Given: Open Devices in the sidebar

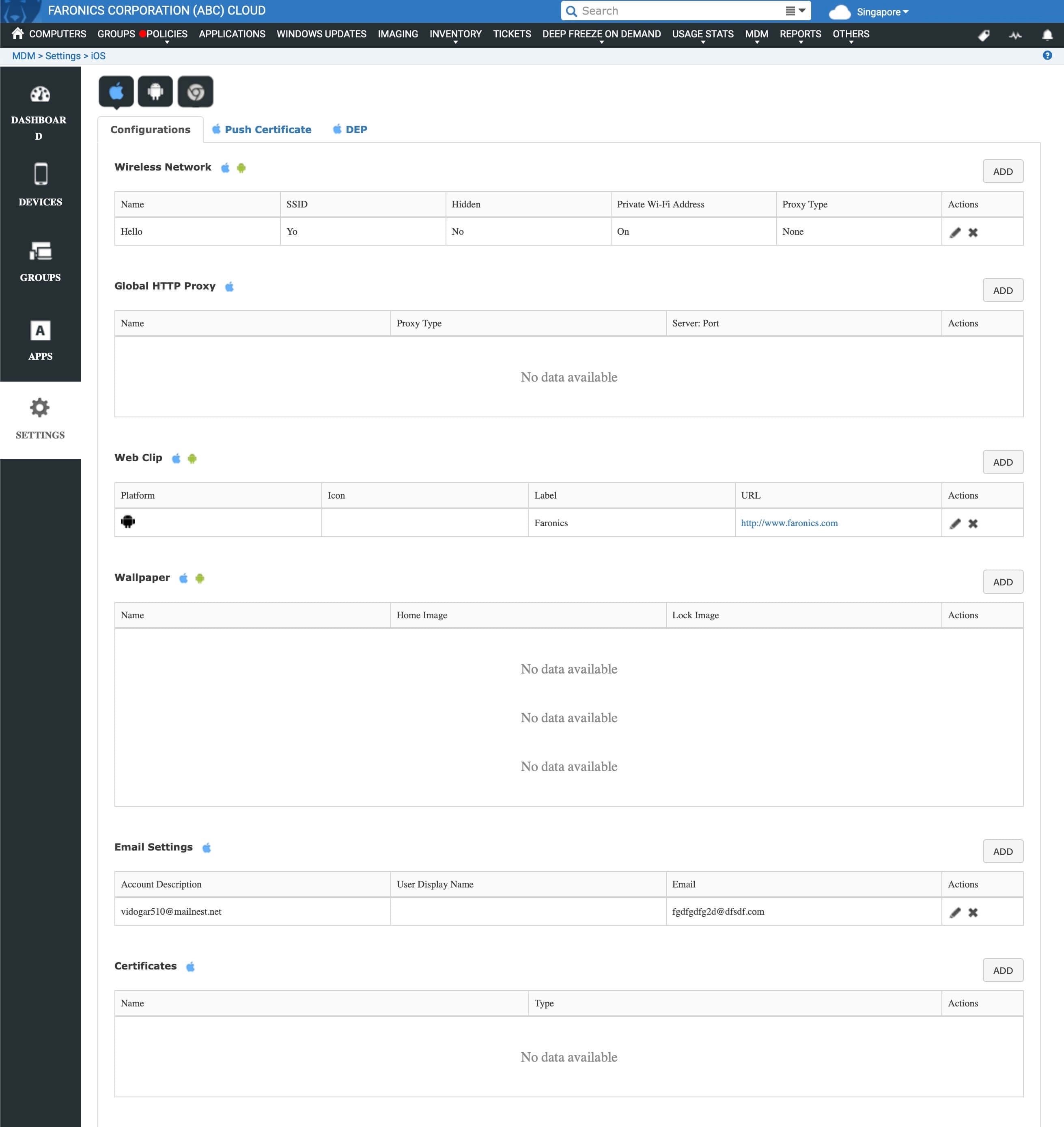Looking at the screenshot, I should point(40,186).
